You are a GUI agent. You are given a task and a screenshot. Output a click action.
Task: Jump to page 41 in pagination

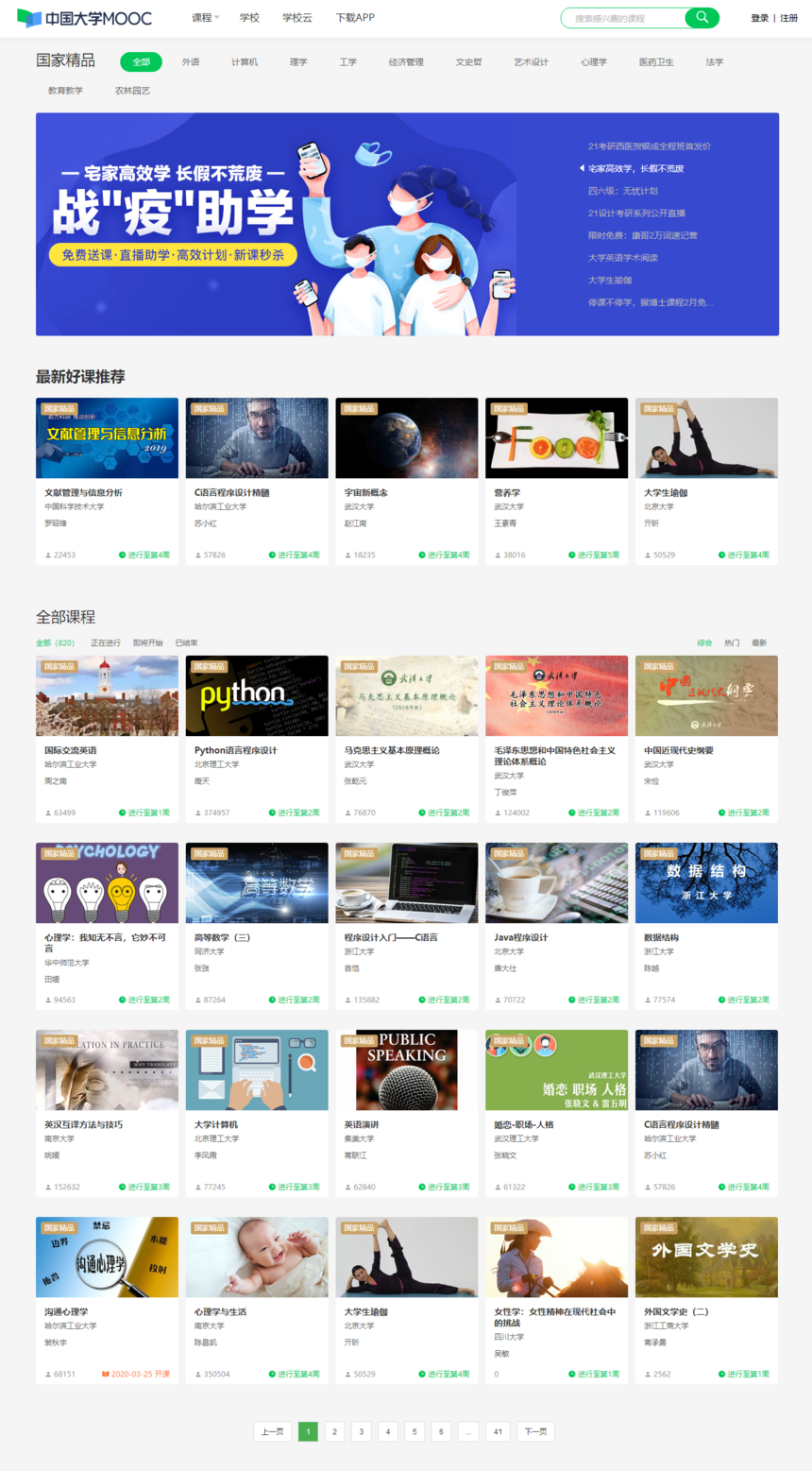pyautogui.click(x=498, y=1431)
